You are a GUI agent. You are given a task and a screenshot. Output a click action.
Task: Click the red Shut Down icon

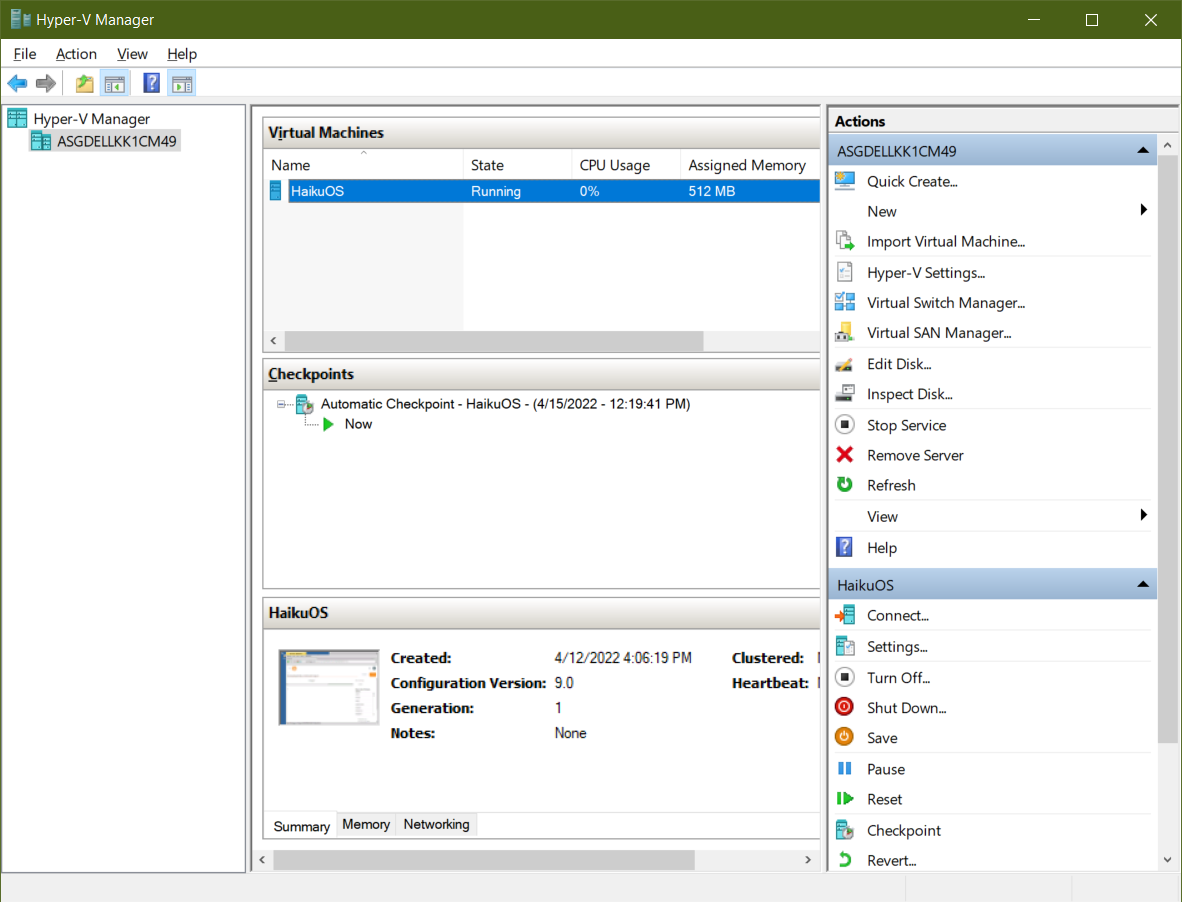(845, 707)
